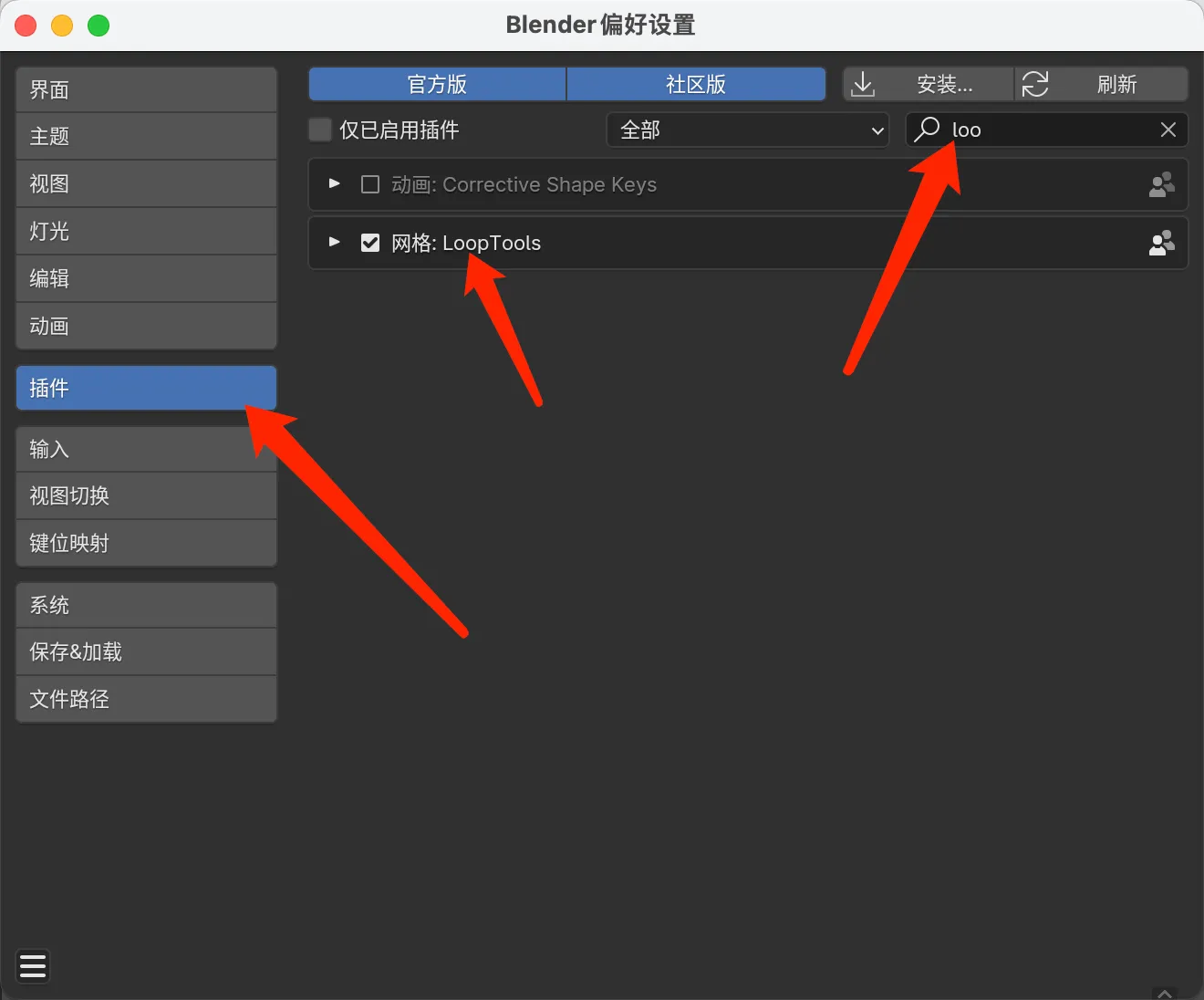Click the 安装... text label
This screenshot has width=1204, height=1000.
(x=945, y=85)
